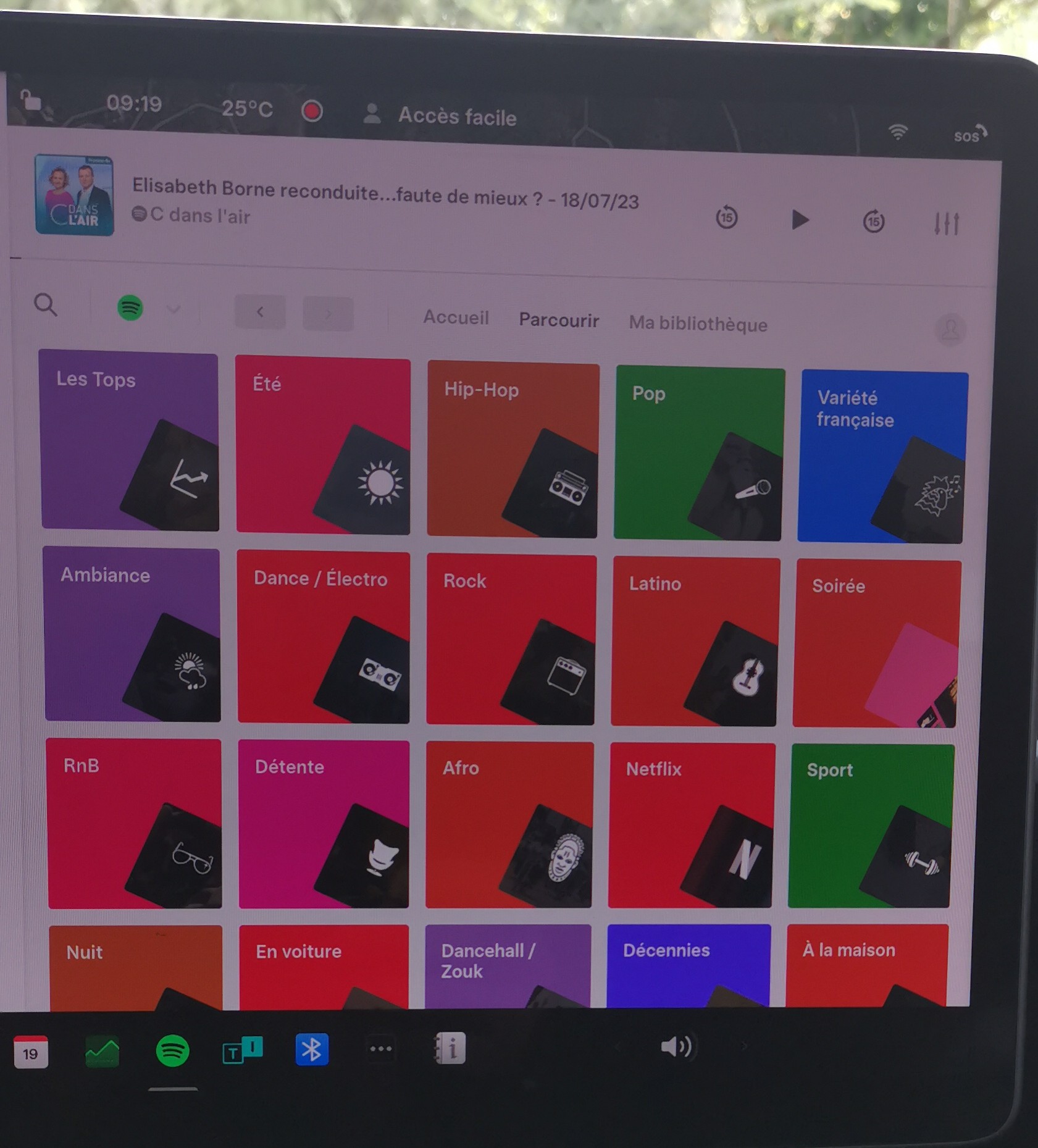The image size is (1038, 1148).
Task: Switch to the Accueil tab
Action: click(456, 318)
